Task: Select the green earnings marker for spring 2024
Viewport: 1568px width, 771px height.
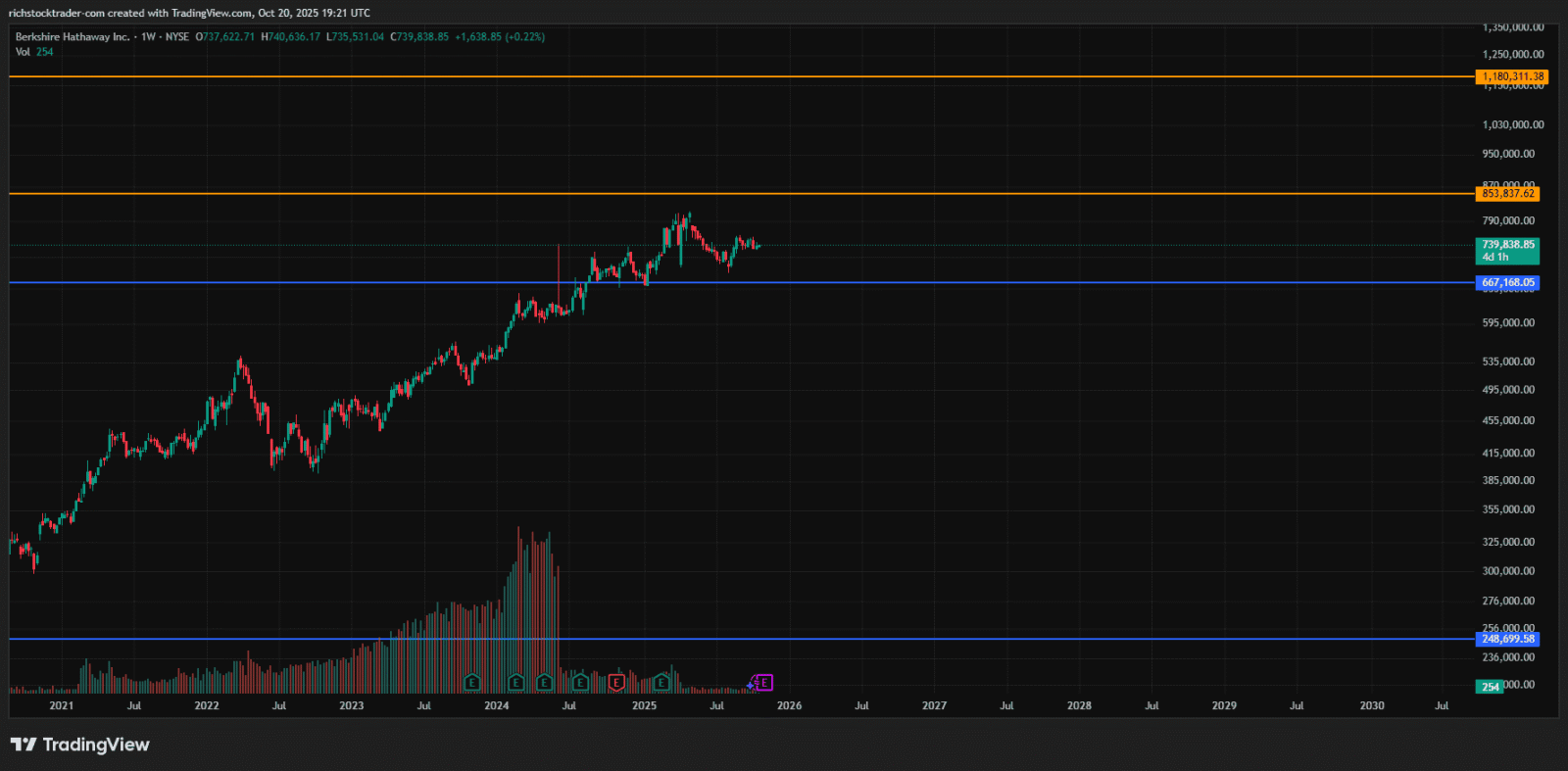Action: coord(544,683)
